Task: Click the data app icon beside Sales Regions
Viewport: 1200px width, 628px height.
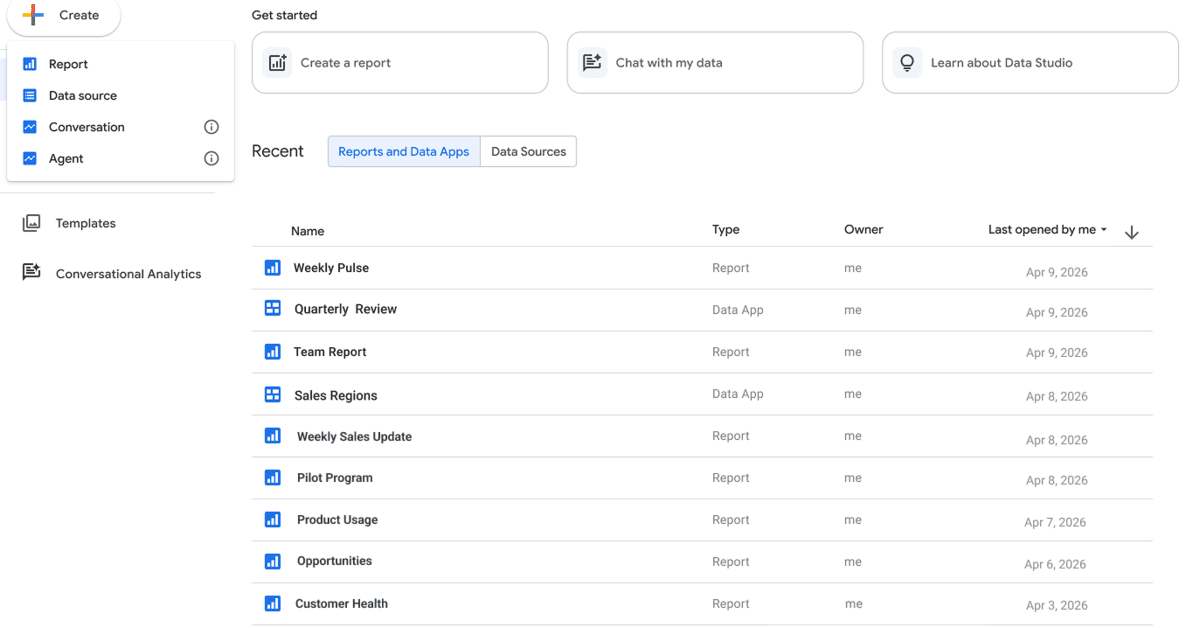Action: 272,395
